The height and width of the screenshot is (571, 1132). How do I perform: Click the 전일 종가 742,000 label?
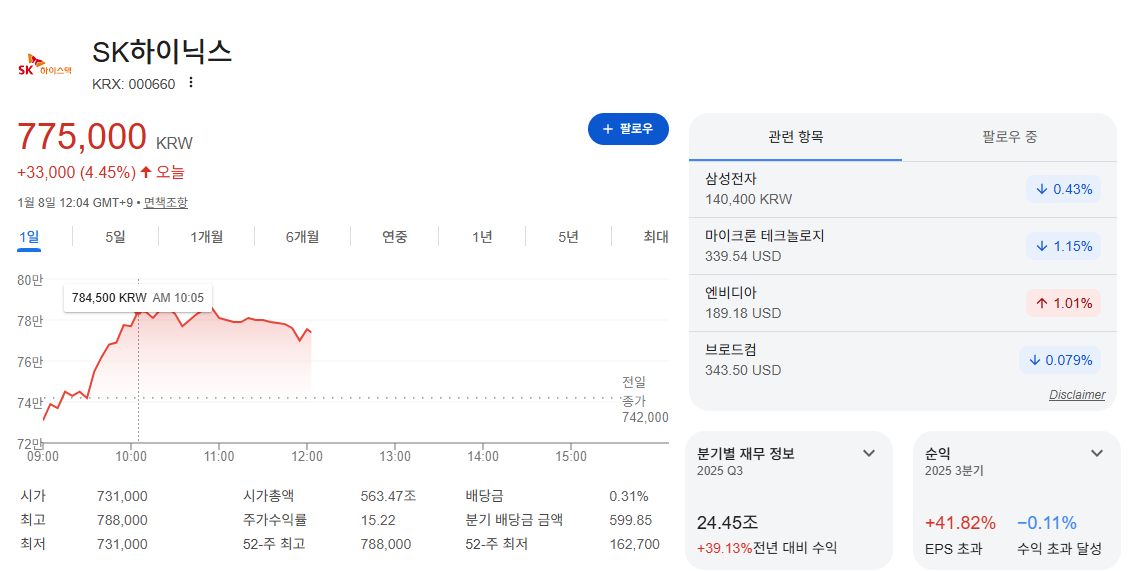[x=645, y=399]
